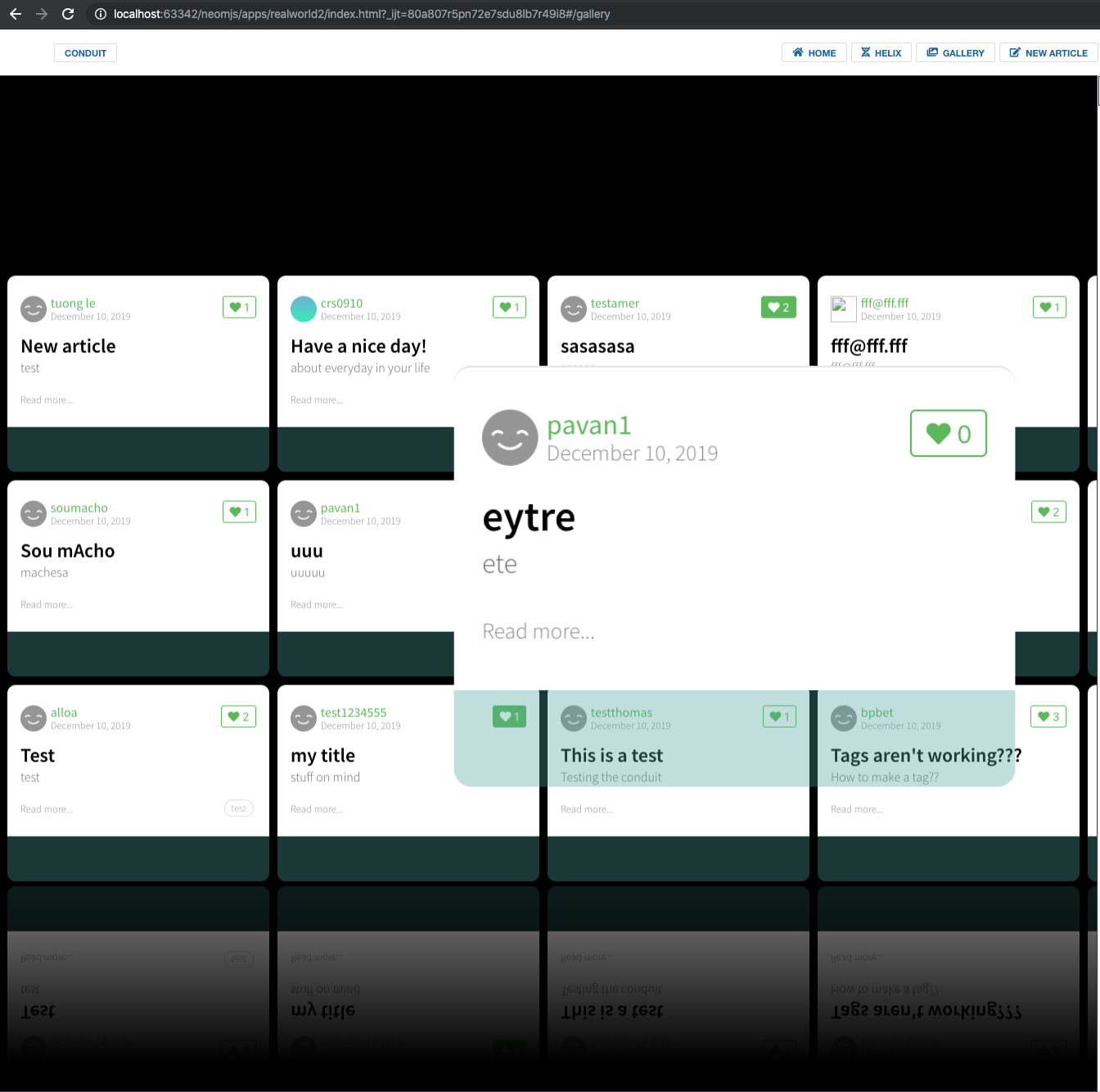Open alloa author profile

64,712
